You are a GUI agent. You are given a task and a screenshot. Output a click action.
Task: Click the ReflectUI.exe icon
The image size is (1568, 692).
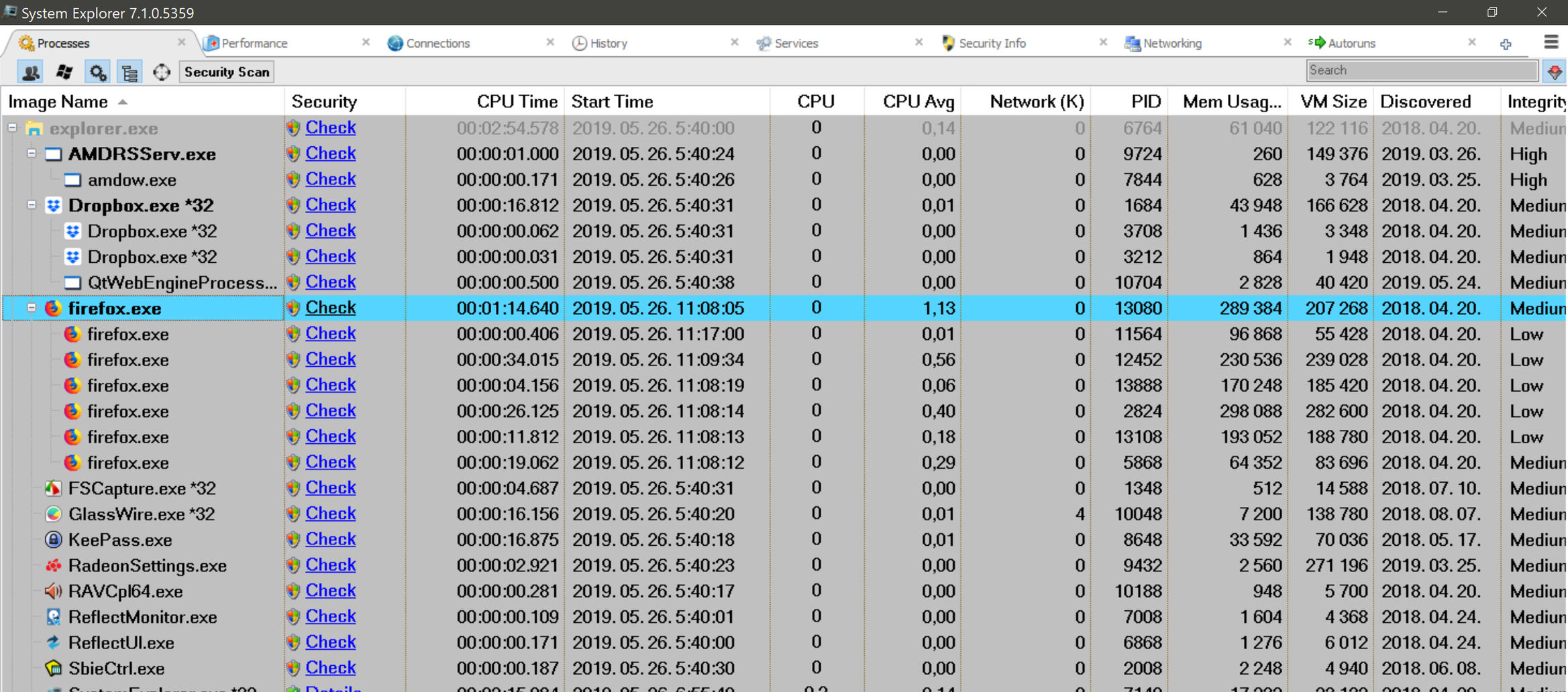(53, 643)
